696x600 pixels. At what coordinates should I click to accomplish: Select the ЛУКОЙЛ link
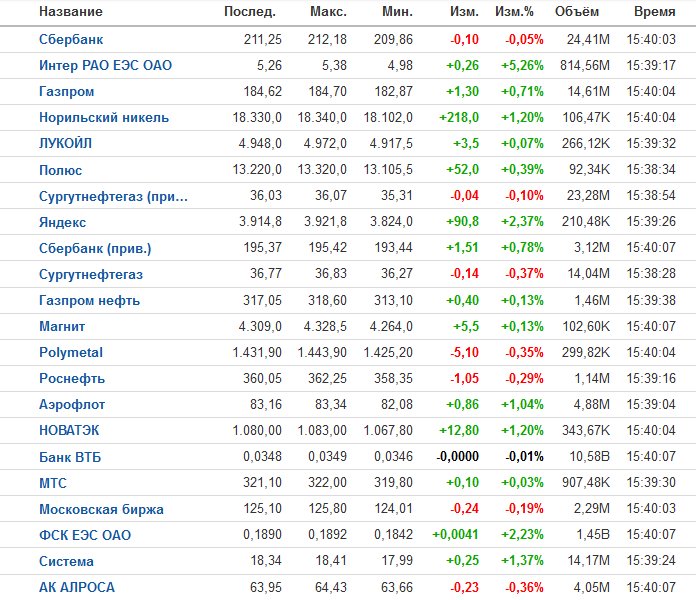coord(65,143)
